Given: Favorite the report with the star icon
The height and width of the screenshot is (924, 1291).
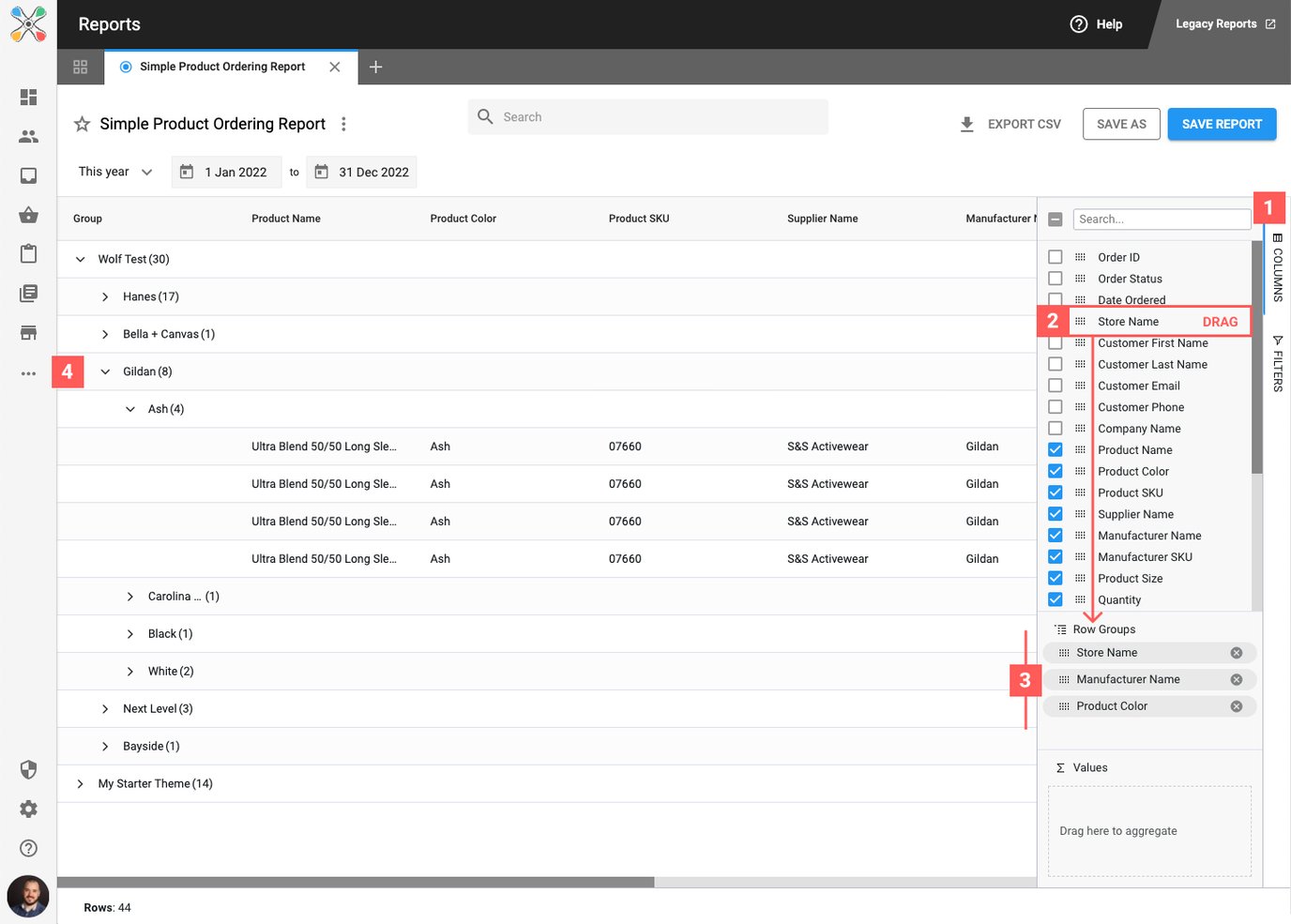Looking at the screenshot, I should click(83, 124).
